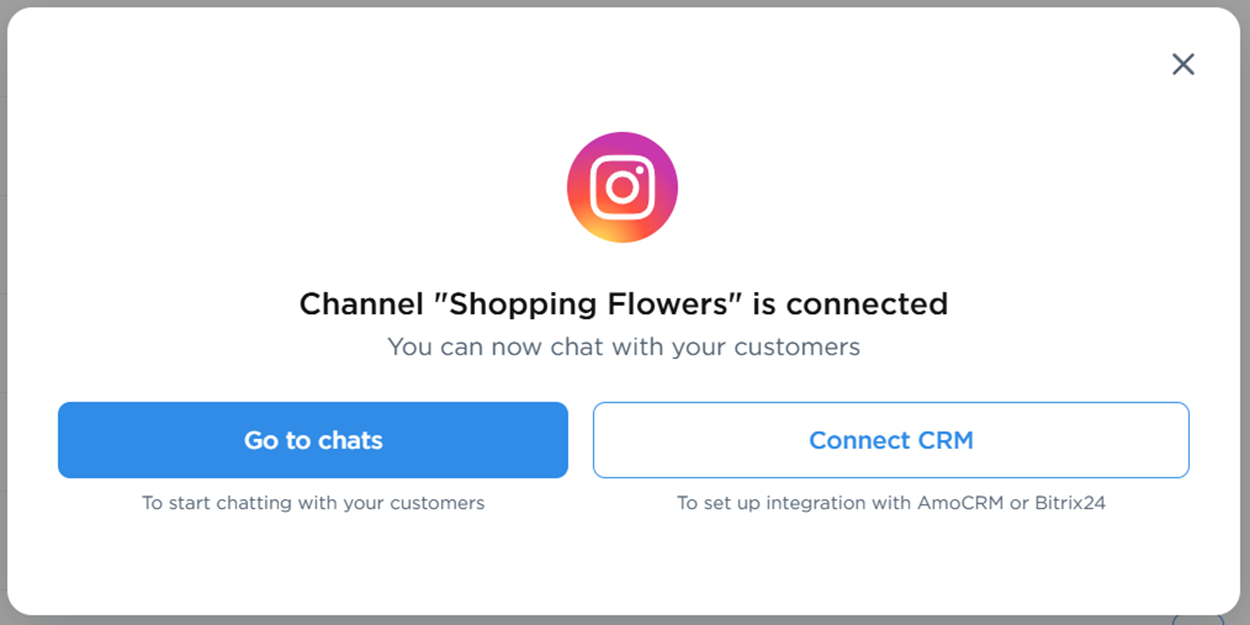Click the caption To start chatting with your customers

313,503
